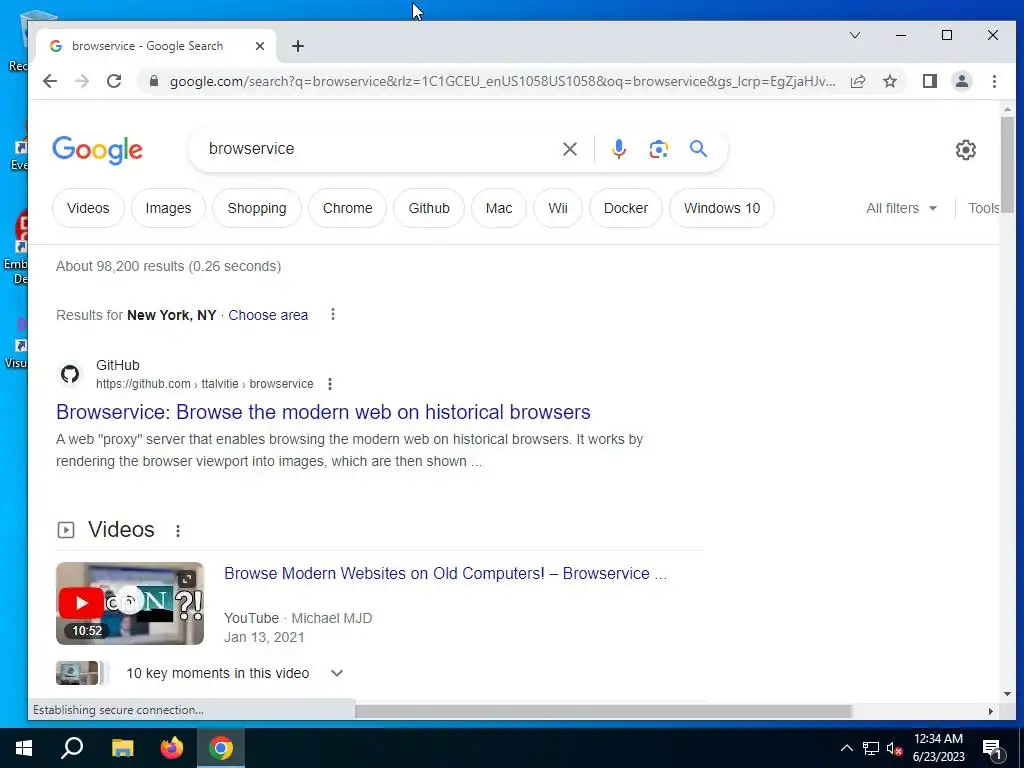The width and height of the screenshot is (1024, 768).
Task: Open the network tray icon
Action: pos(871,748)
